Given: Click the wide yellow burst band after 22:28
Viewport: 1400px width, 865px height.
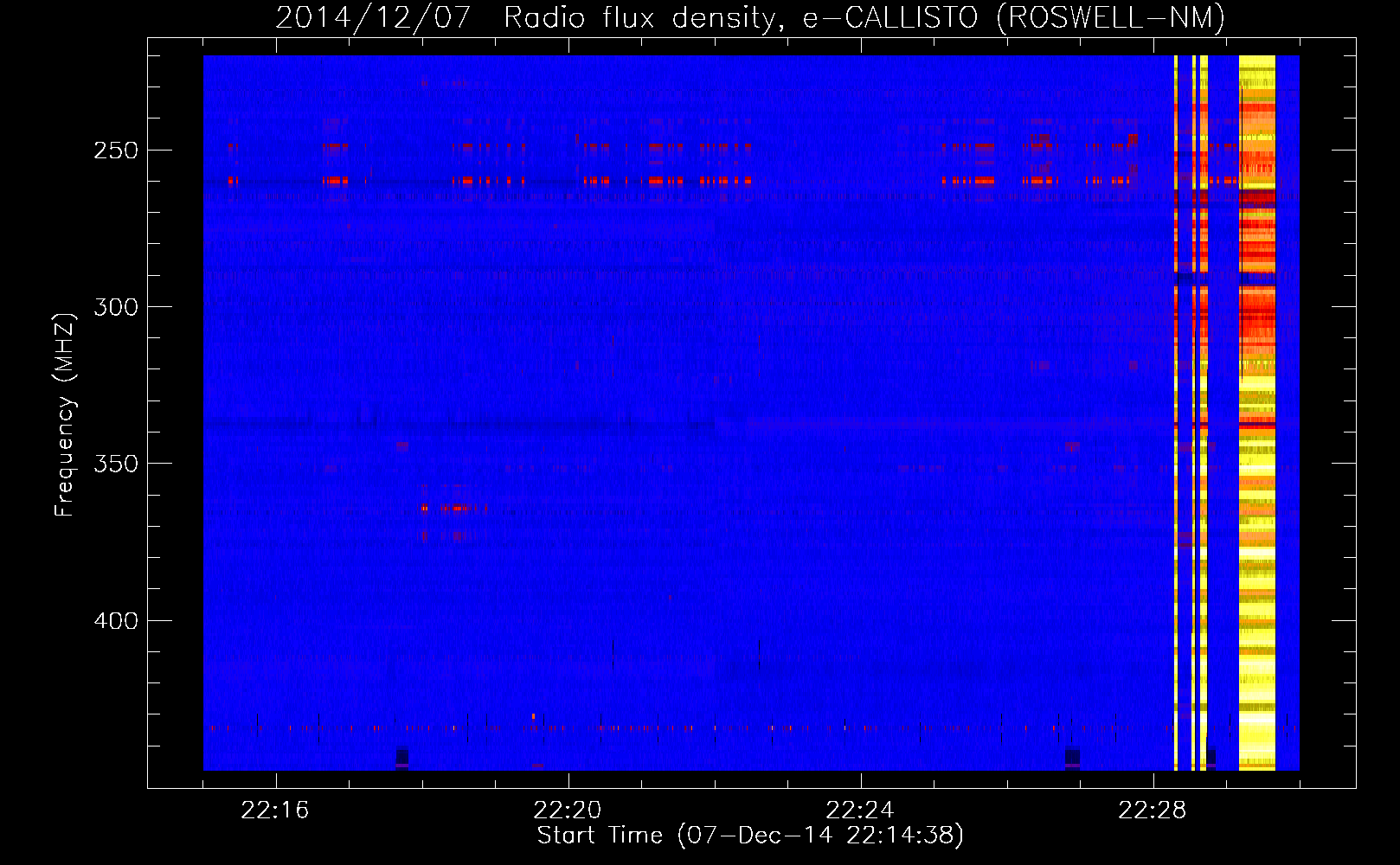Looking at the screenshot, I should tap(1257, 413).
